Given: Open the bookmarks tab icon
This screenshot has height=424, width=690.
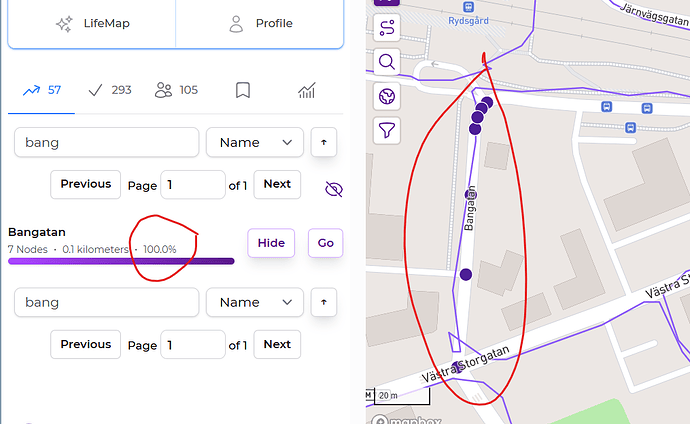Looking at the screenshot, I should [243, 90].
